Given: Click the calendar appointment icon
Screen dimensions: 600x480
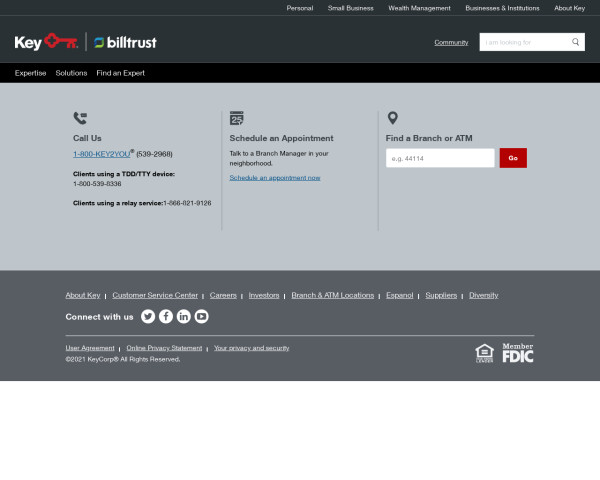Looking at the screenshot, I should (236, 118).
